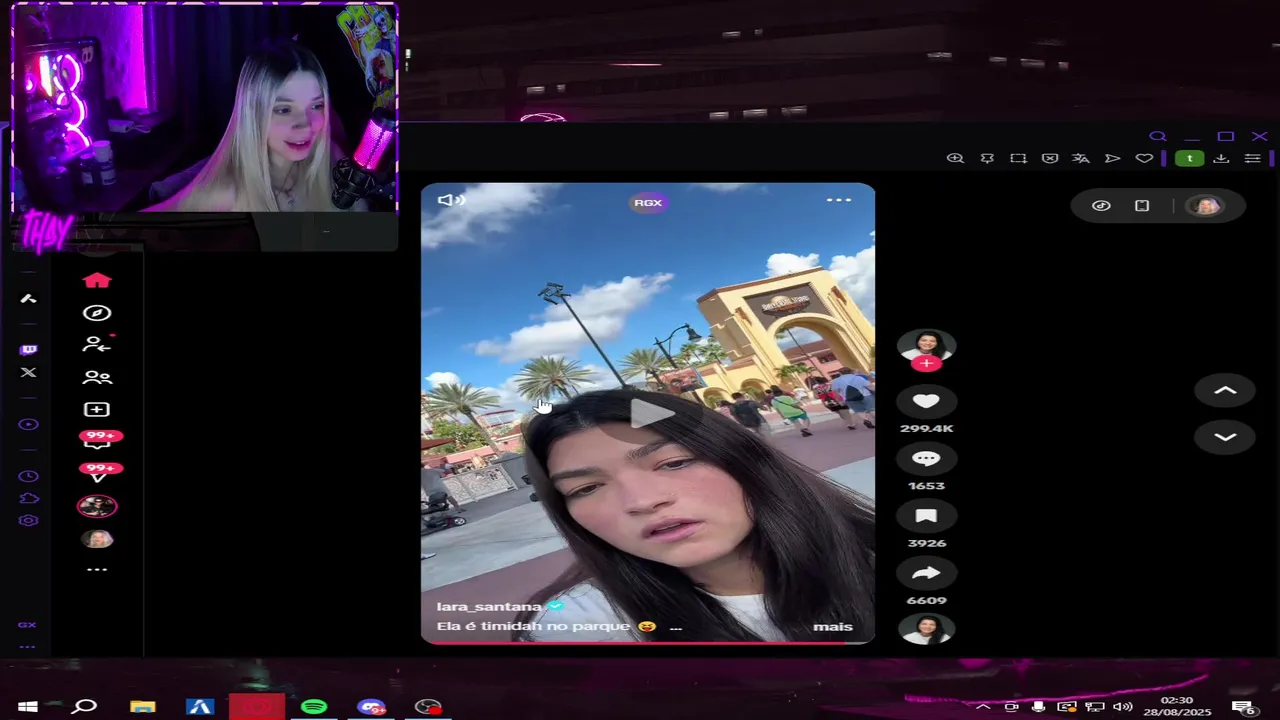This screenshot has height=720, width=1280.
Task: Click the zoom-in magnifier toolbar icon
Action: pyautogui.click(x=955, y=158)
